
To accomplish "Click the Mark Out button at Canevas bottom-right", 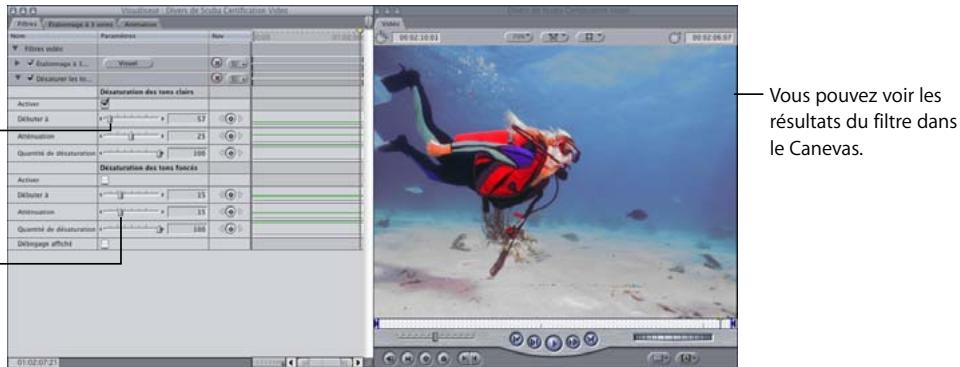I will [x=686, y=357].
